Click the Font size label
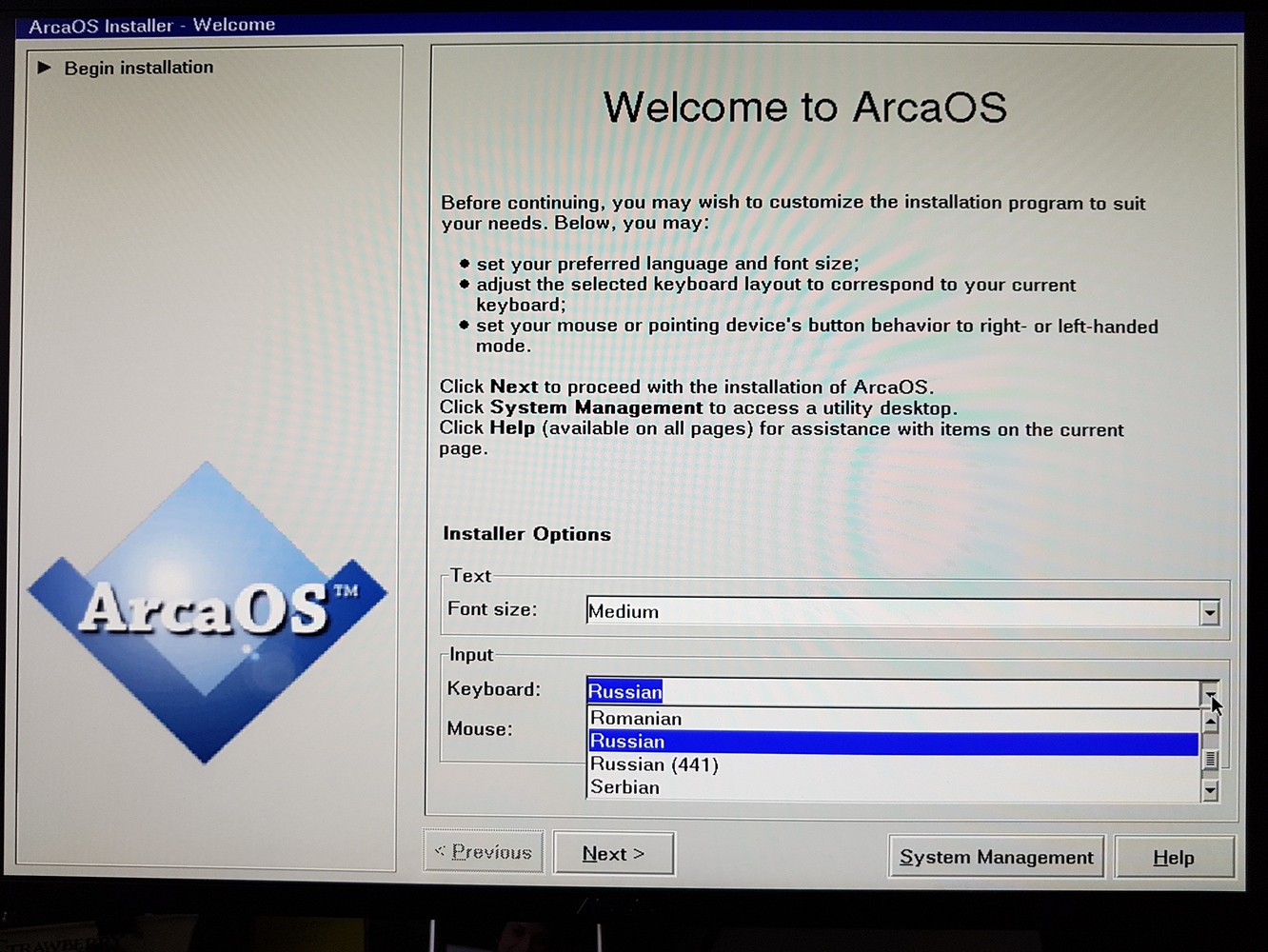This screenshot has height=952, width=1268. [492, 609]
